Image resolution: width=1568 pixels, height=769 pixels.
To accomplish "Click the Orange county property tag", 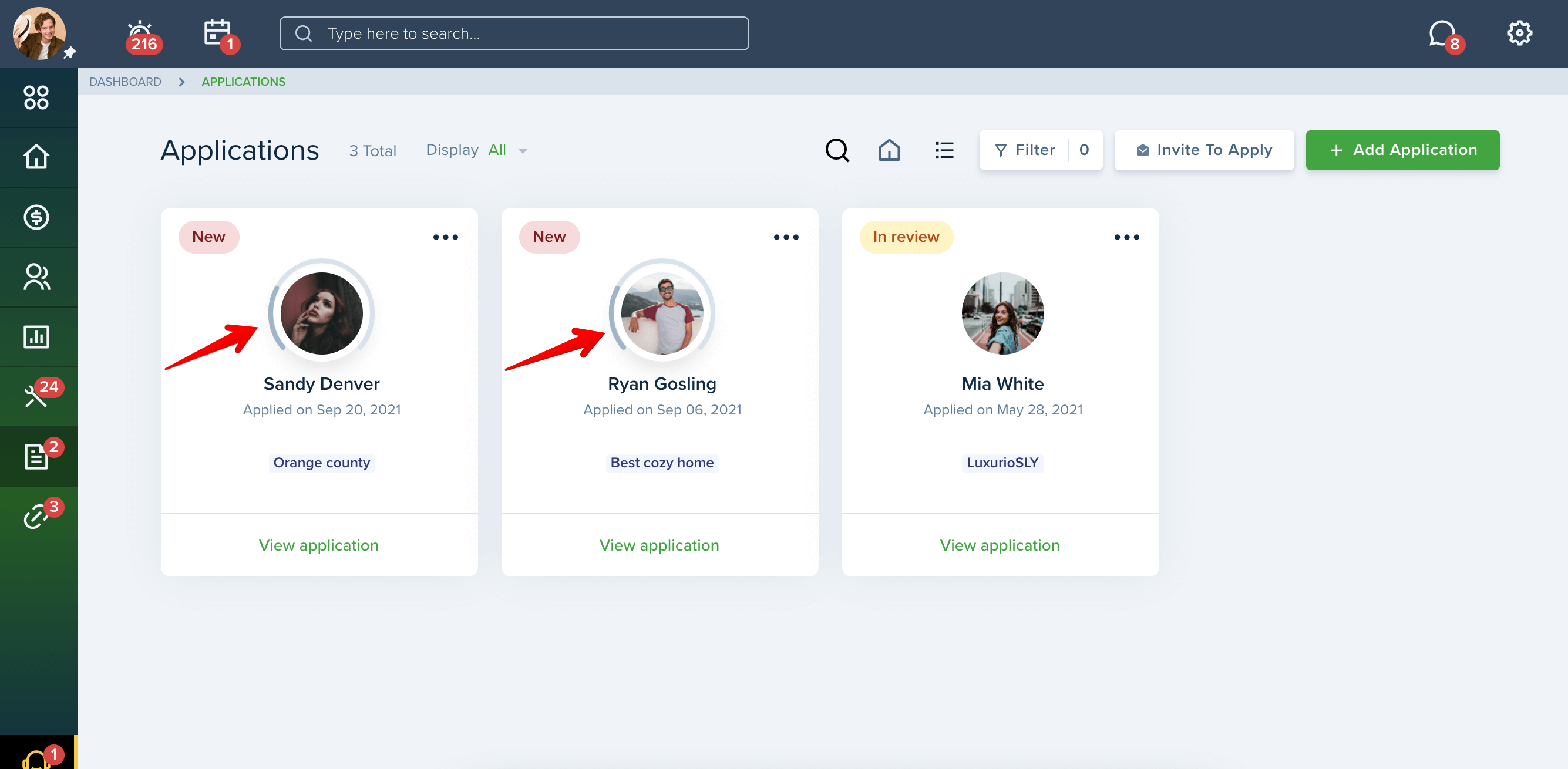I will pyautogui.click(x=321, y=463).
